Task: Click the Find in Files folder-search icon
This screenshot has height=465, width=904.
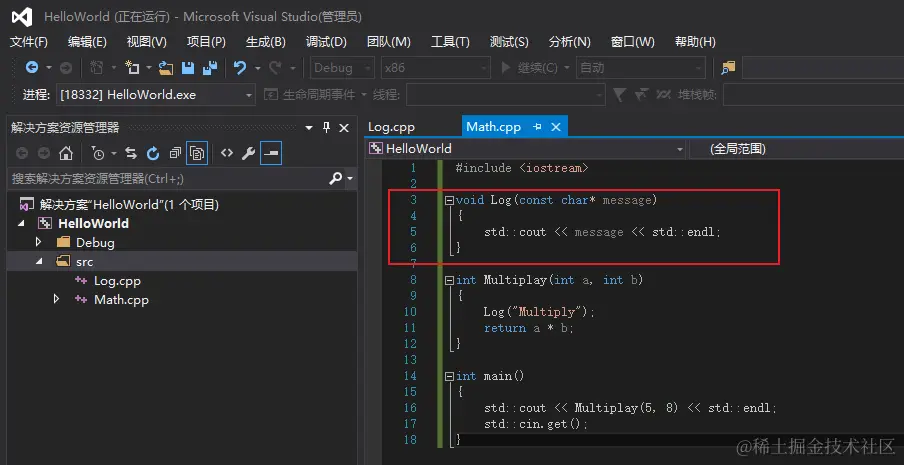Action: [x=729, y=68]
